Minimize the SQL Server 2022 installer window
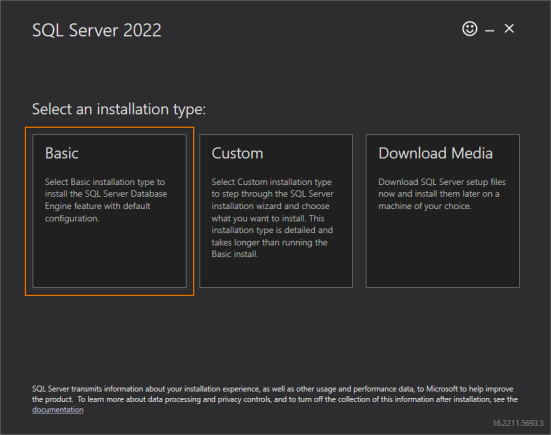This screenshot has width=551, height=435. click(x=490, y=31)
